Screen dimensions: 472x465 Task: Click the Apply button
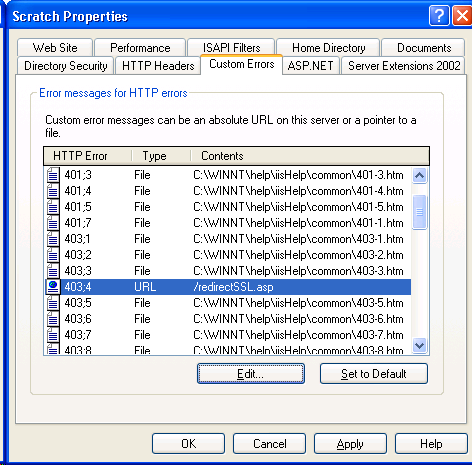pyautogui.click(x=350, y=444)
